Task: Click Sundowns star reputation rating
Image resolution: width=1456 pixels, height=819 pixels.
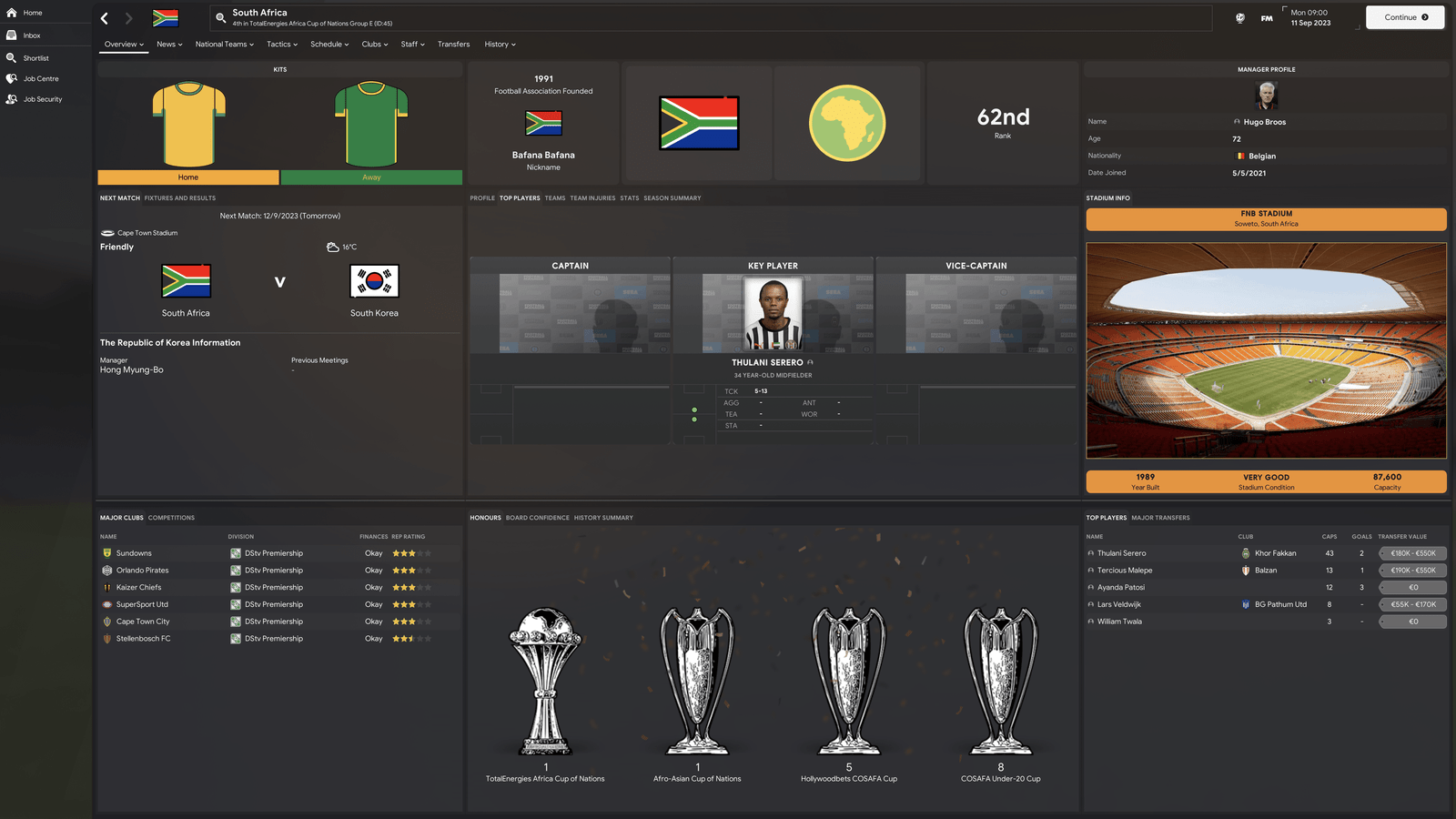Action: [x=411, y=553]
